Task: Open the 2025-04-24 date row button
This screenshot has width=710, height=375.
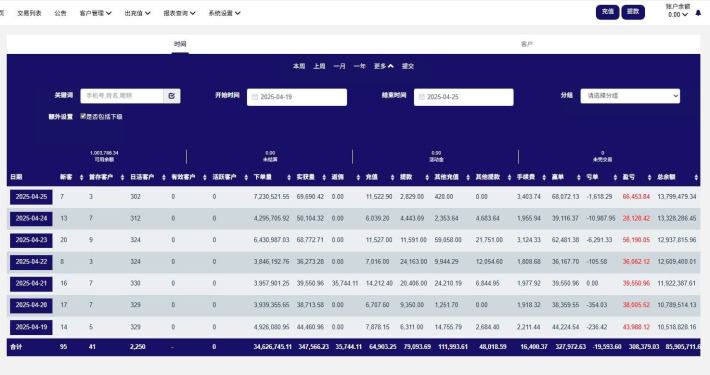Action: pyautogui.click(x=31, y=218)
